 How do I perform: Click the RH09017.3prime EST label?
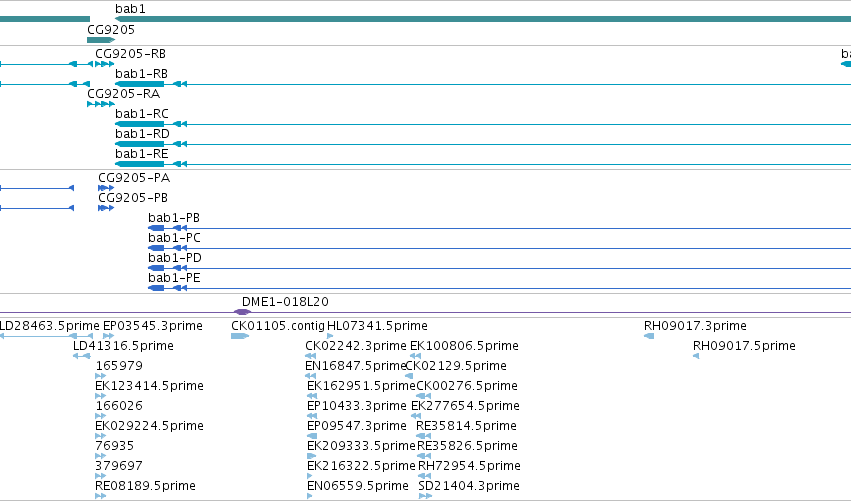point(695,326)
